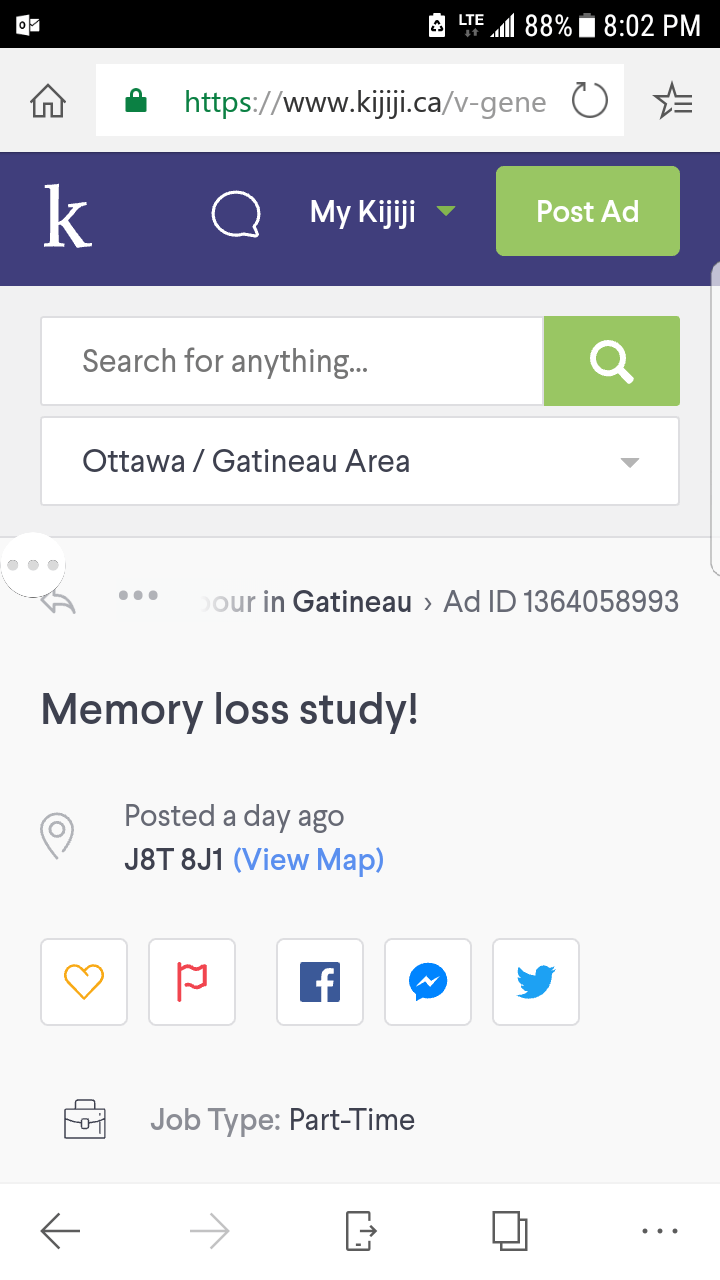Focus the Search for anything field

292,361
